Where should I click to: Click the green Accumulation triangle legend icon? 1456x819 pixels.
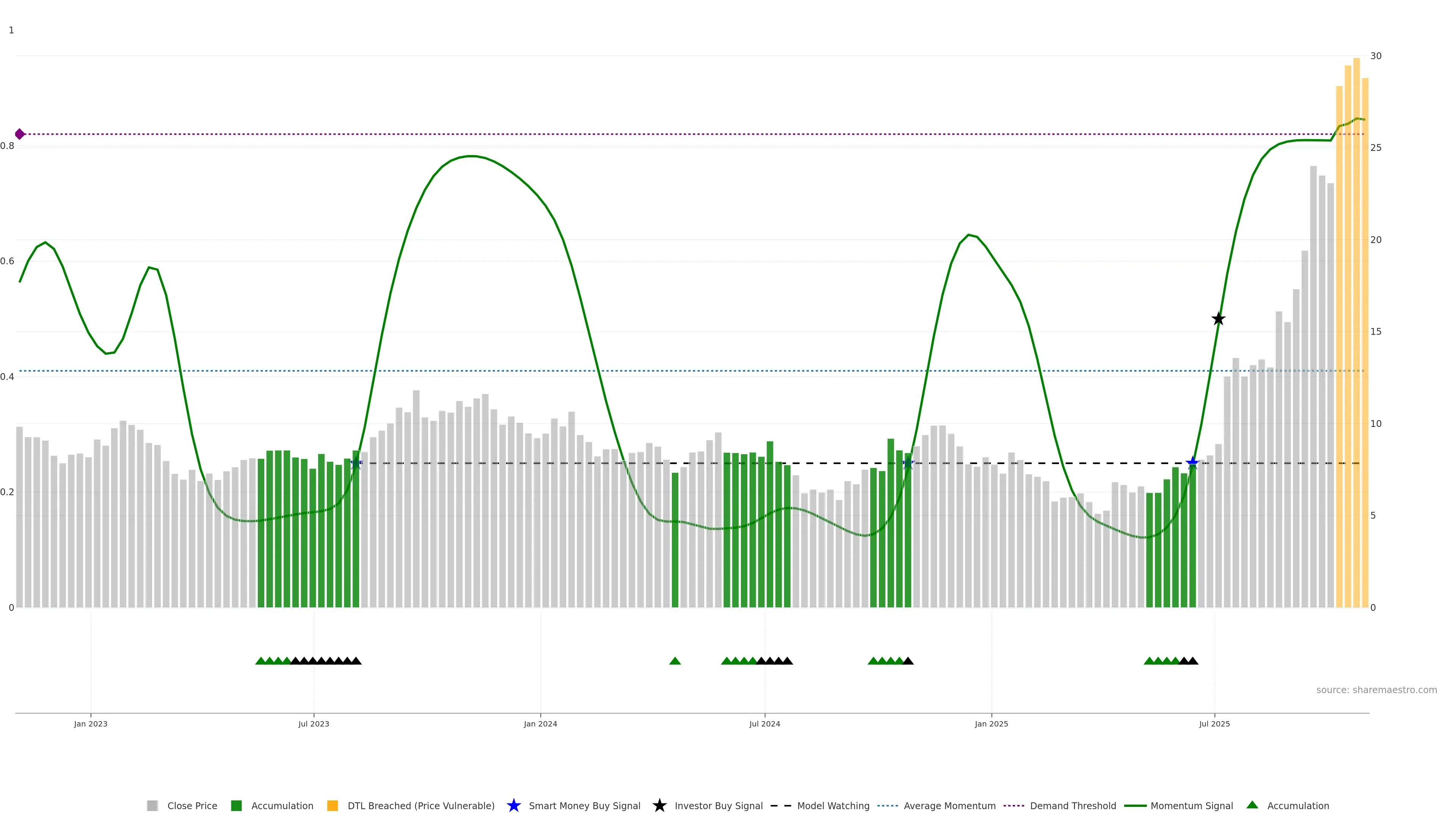1252,805
